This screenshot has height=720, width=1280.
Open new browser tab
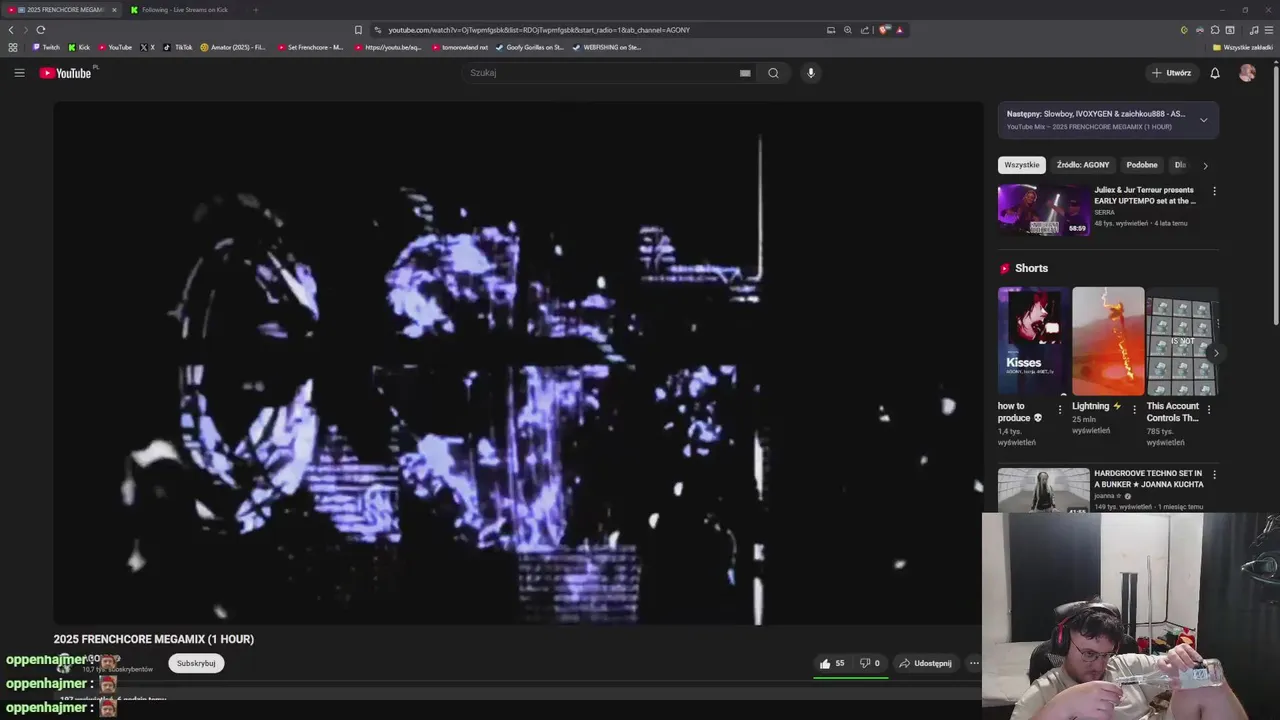click(255, 10)
